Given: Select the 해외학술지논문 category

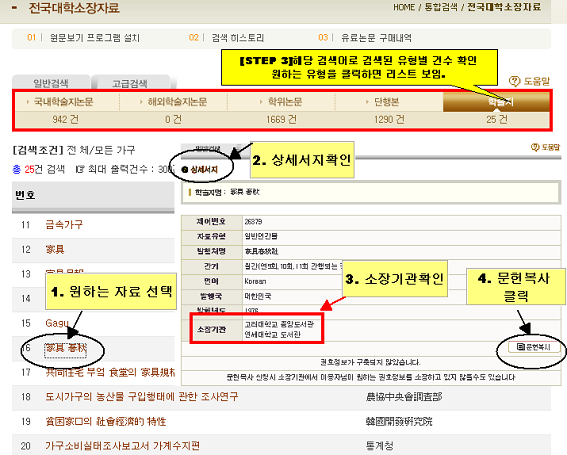Looking at the screenshot, I should tap(177, 102).
